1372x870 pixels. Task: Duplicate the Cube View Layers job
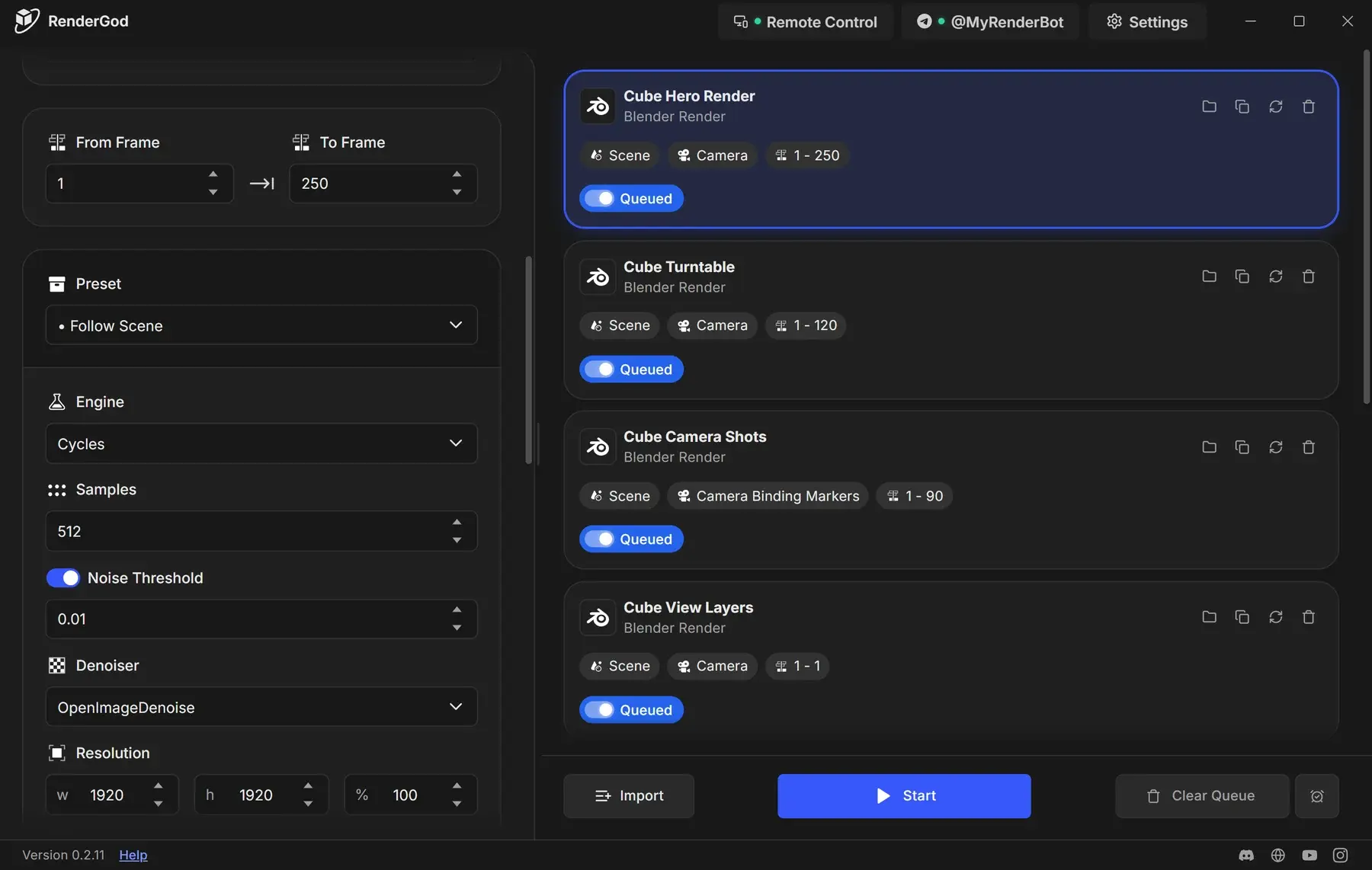(x=1242, y=617)
